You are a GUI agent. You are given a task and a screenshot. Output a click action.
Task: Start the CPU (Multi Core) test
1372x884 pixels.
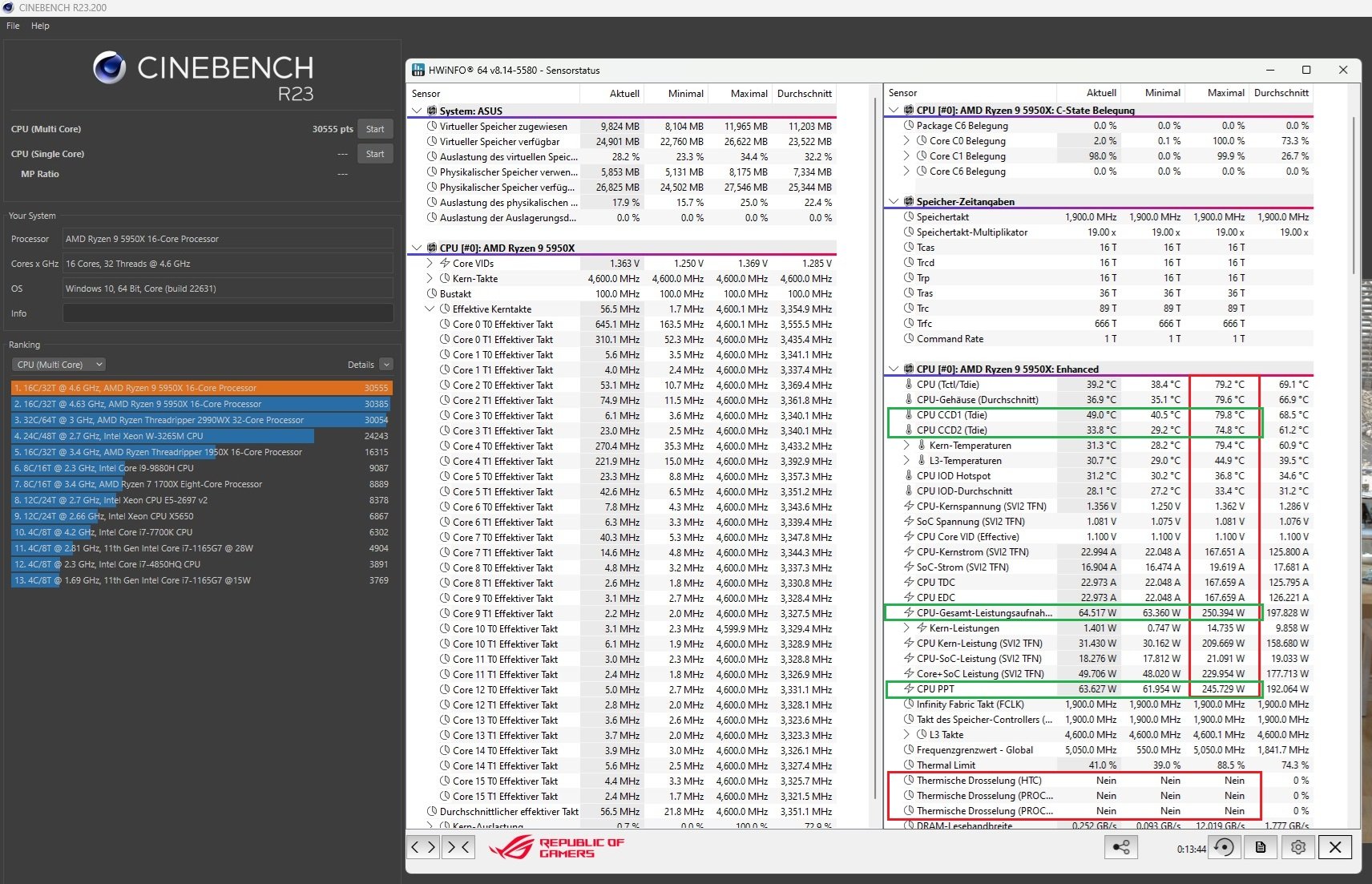[375, 129]
